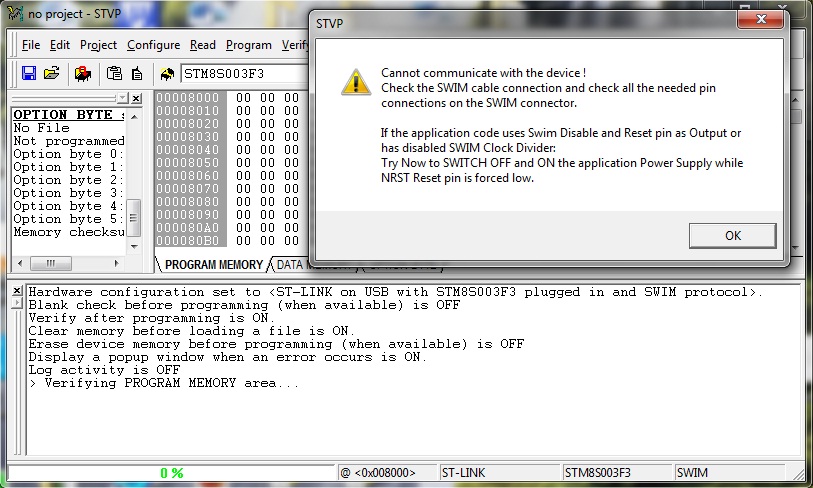Switch to the PROGRAM MEMORY tab
The image size is (813, 488).
(214, 265)
